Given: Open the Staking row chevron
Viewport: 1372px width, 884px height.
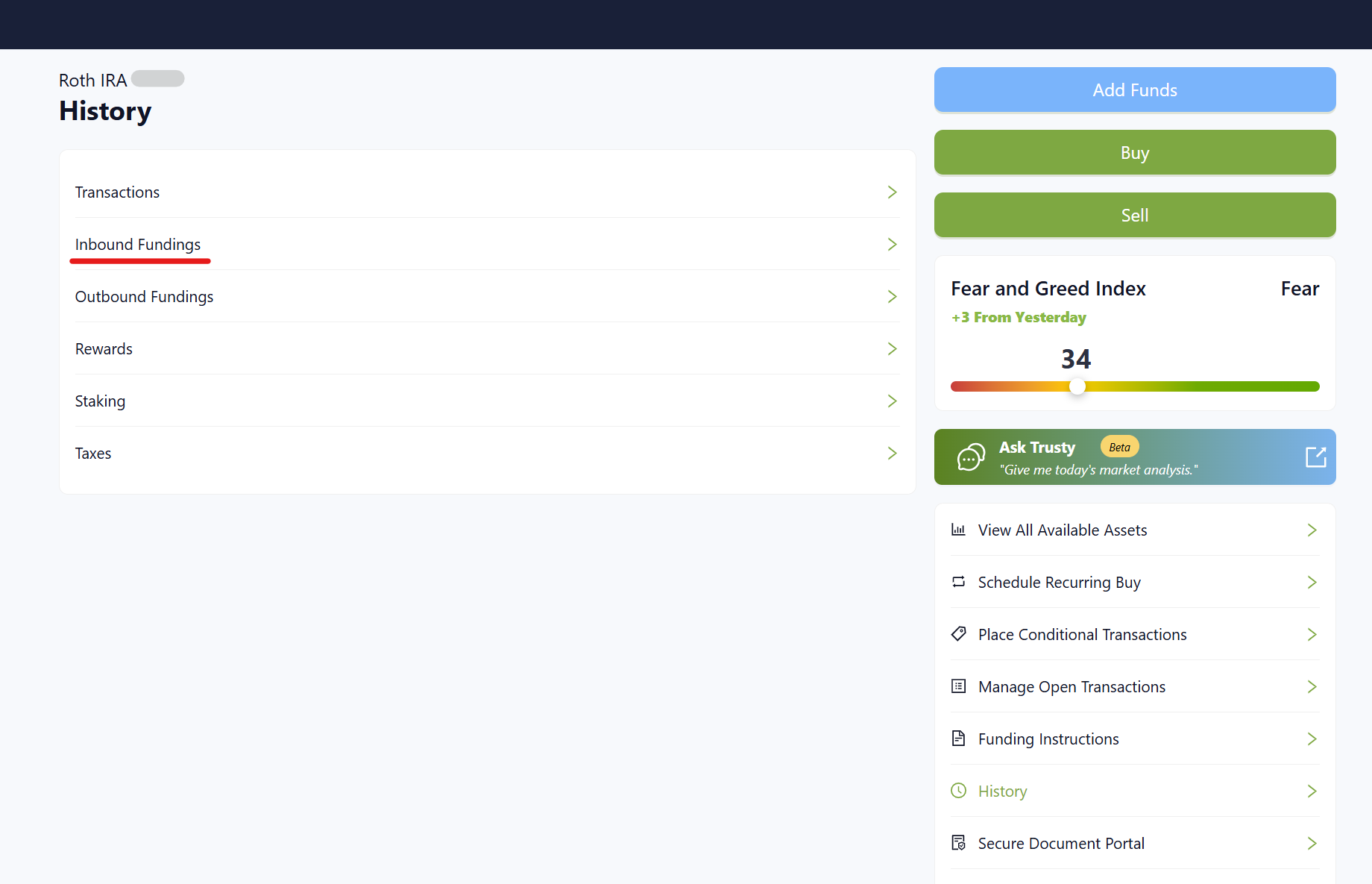Looking at the screenshot, I should pyautogui.click(x=892, y=401).
